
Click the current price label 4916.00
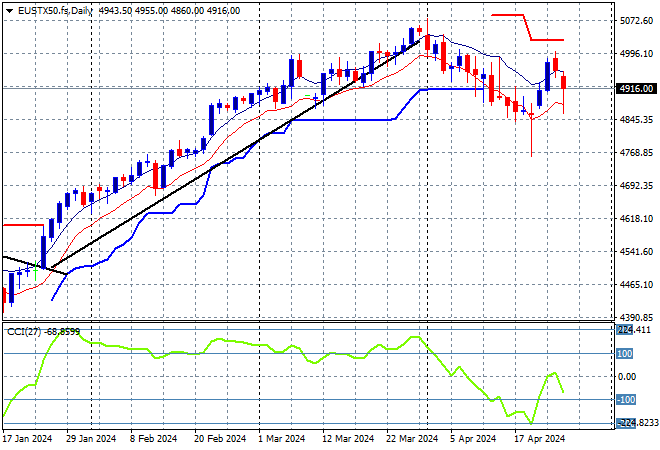(636, 88)
